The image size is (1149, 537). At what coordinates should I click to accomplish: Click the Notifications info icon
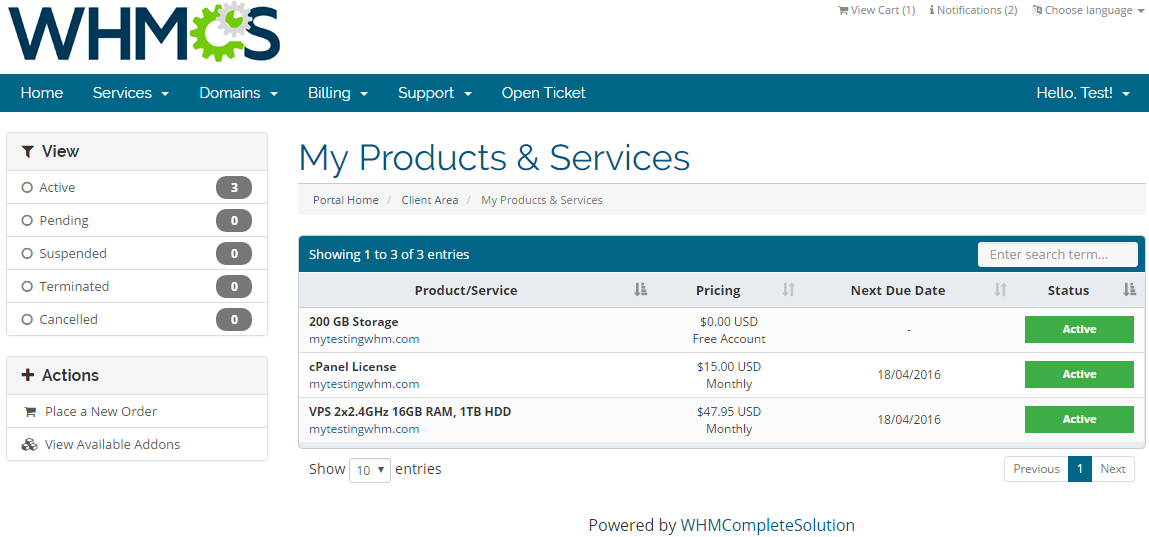[x=931, y=10]
